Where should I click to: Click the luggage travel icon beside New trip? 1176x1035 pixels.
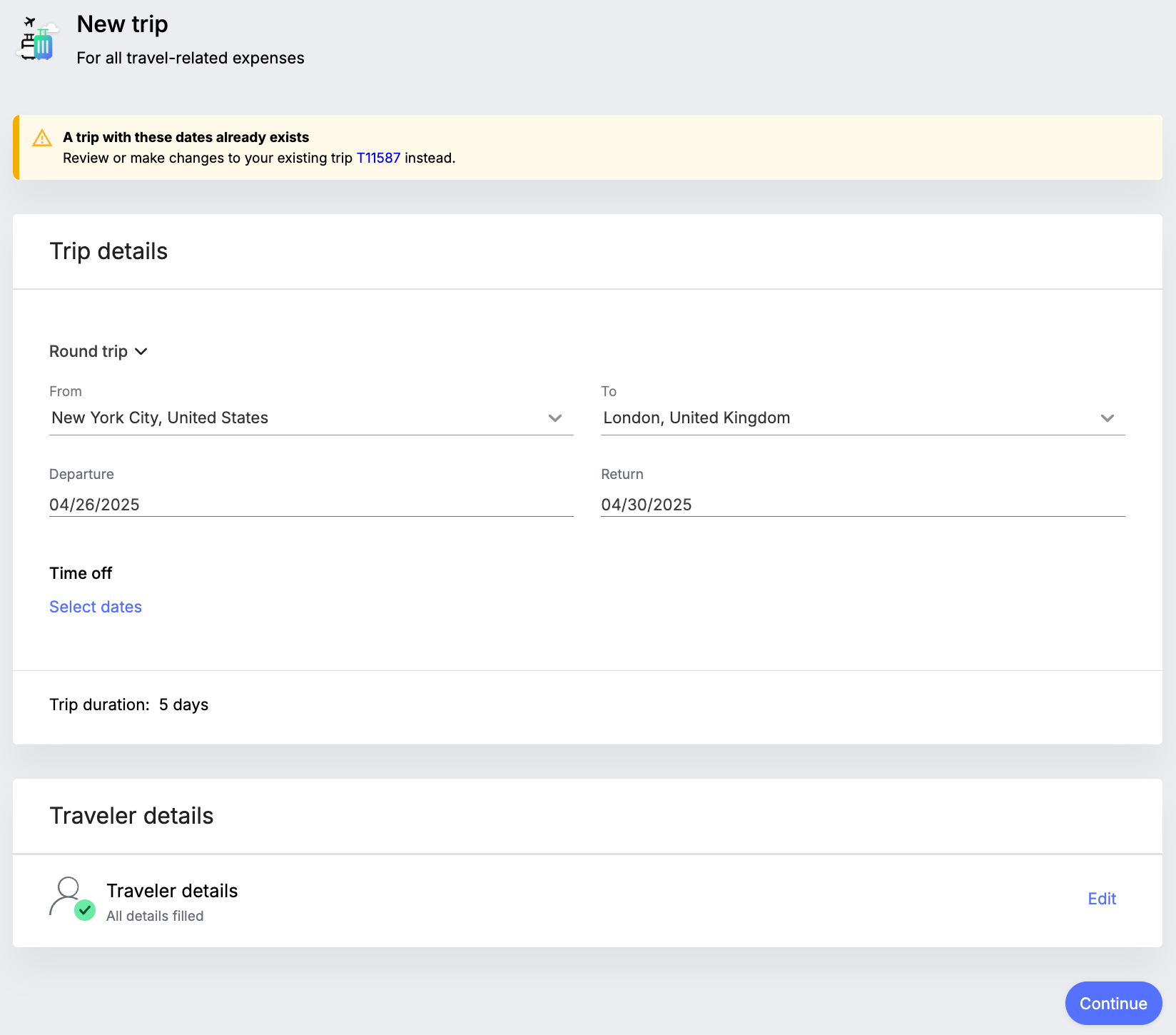37,39
